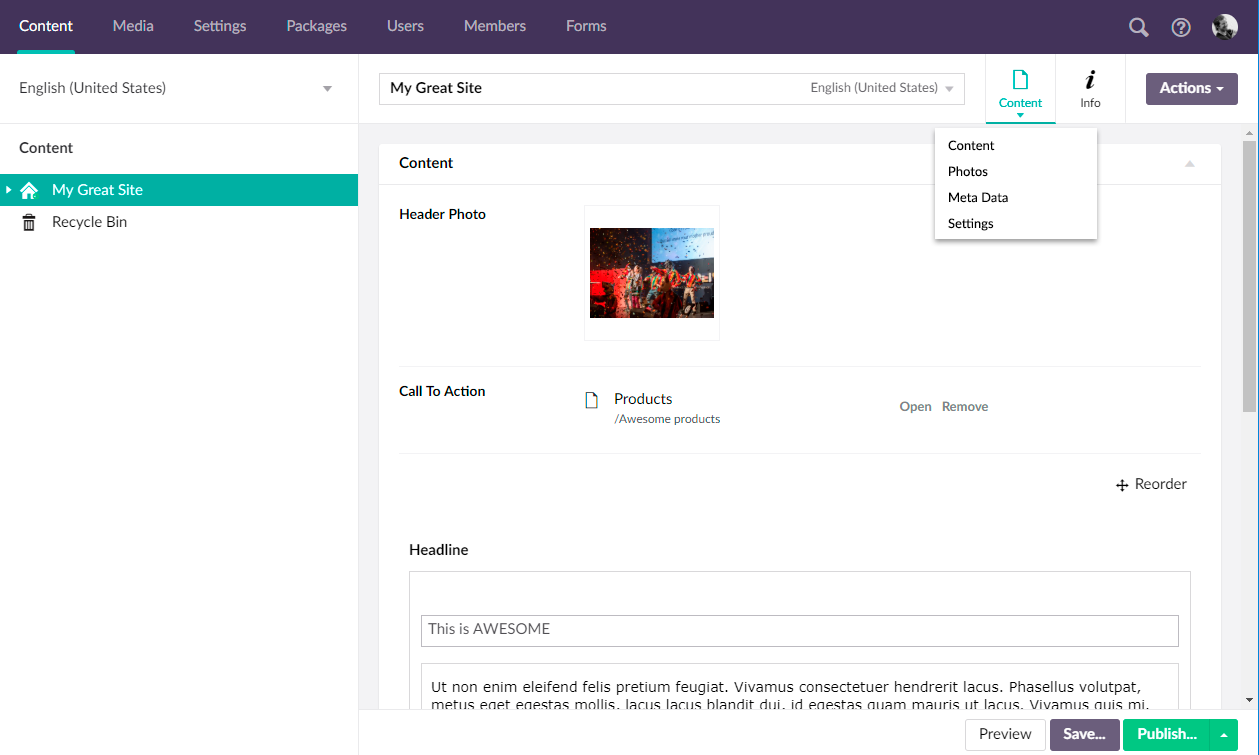Click the user avatar in top bar
This screenshot has width=1259, height=755.
point(1223,26)
